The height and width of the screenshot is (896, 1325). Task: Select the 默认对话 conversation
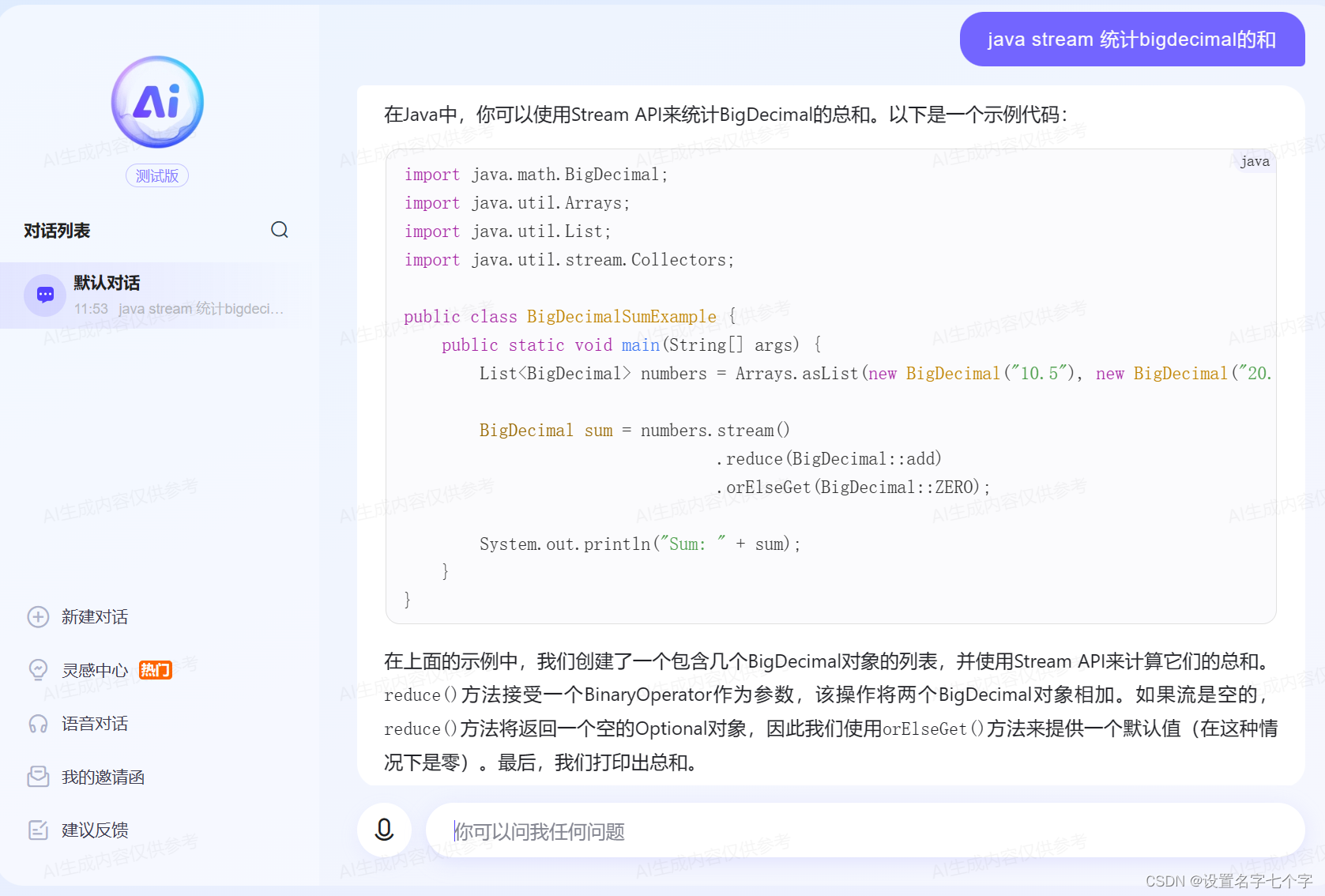coord(158,296)
